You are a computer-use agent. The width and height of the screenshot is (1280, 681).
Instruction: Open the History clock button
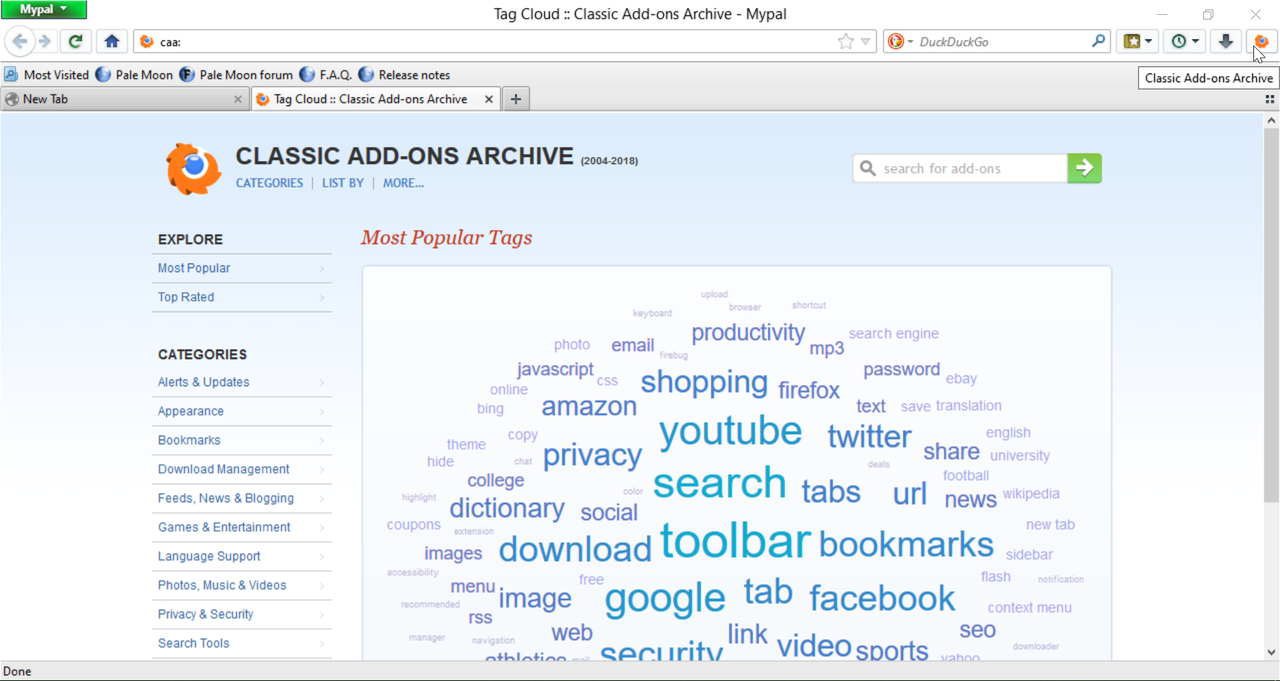tap(1179, 42)
